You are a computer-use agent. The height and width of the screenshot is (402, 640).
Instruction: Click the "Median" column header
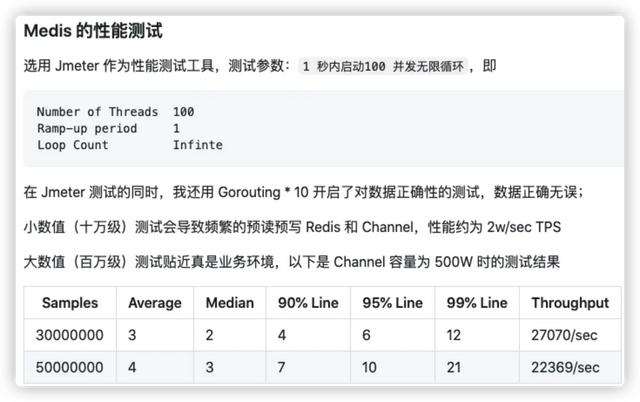[x=230, y=303]
